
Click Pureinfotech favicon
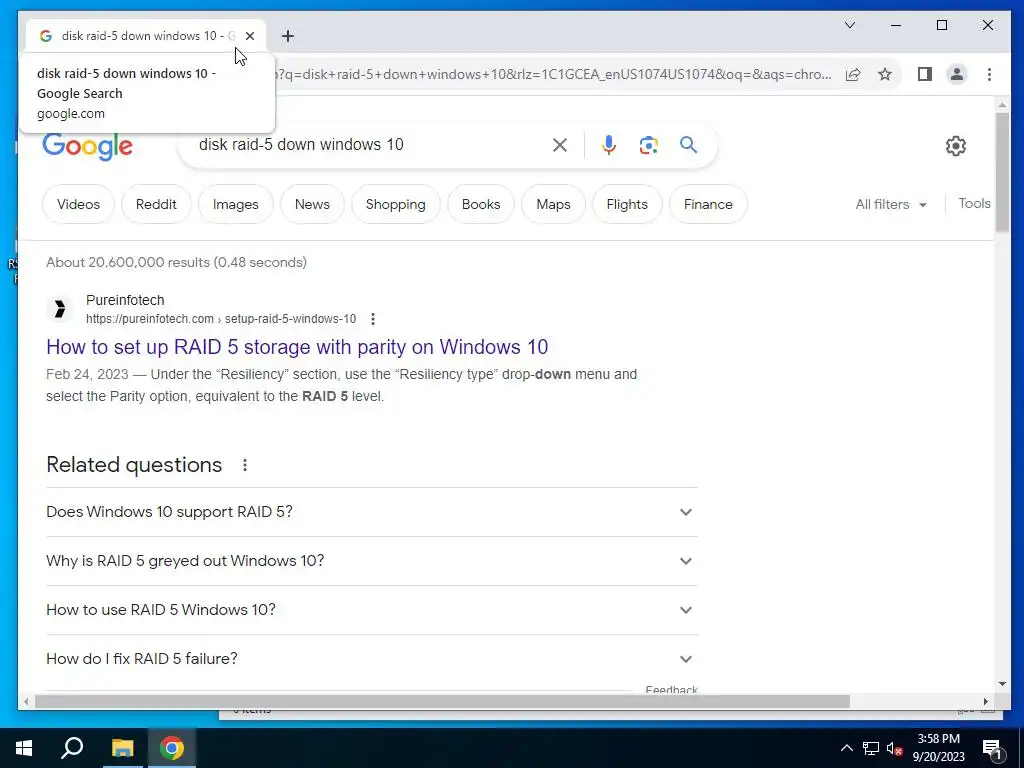tap(60, 309)
